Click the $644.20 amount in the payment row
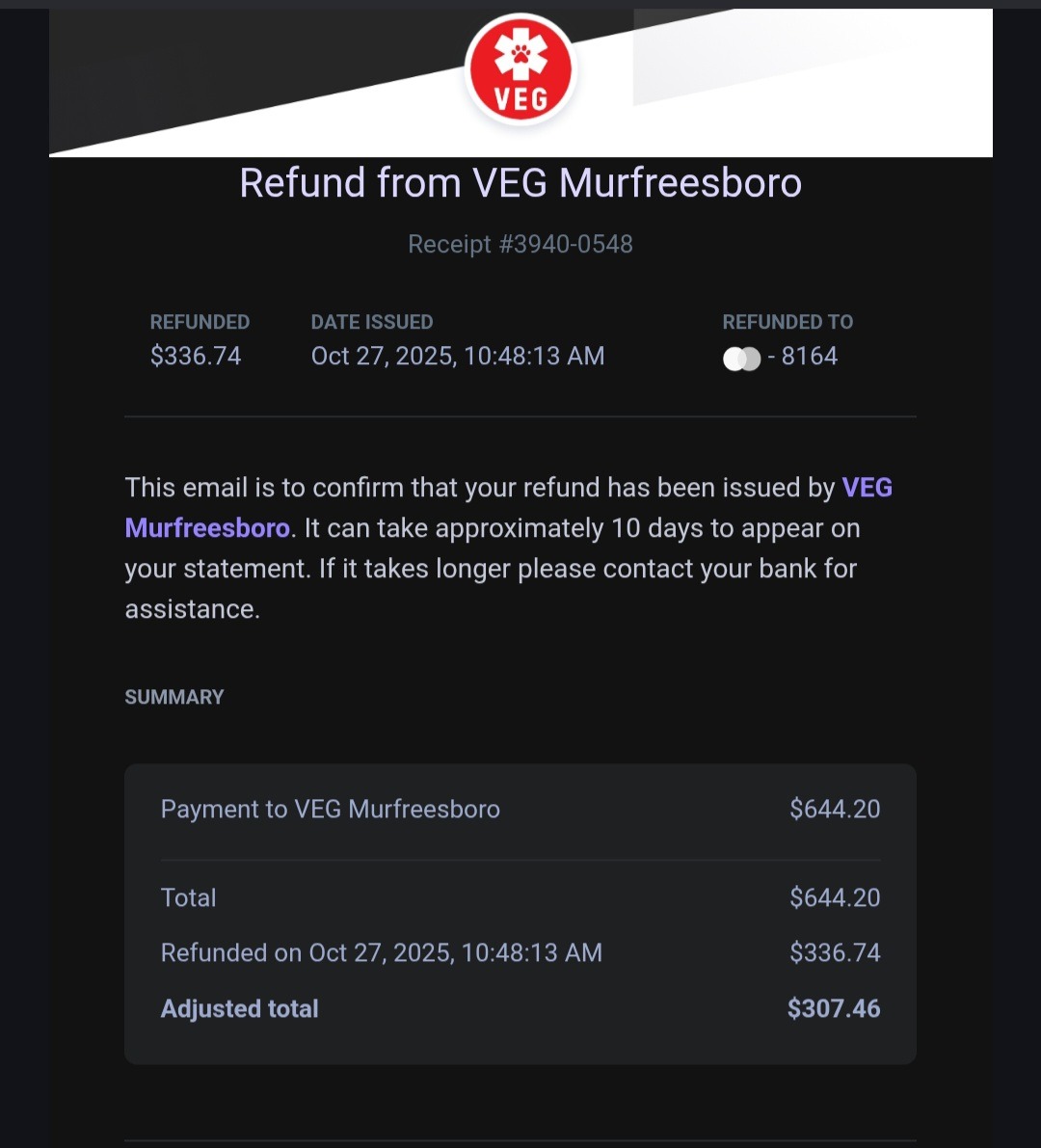 click(835, 809)
